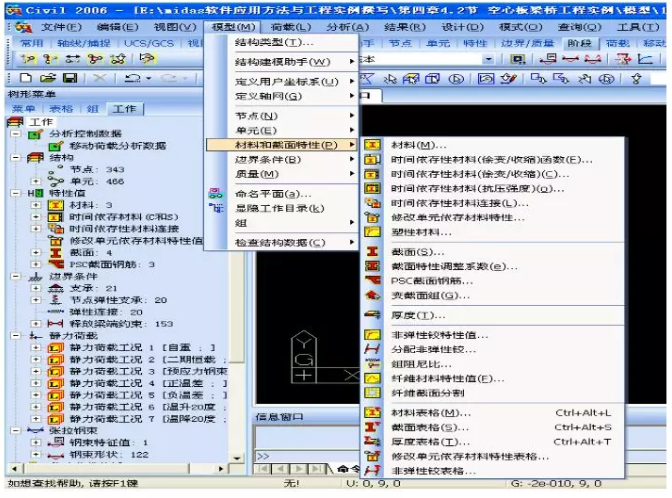Viewport: 672px width, 498px height.
Task: Click the 修改单元依存材料特性 icon in the submenu
Action: (372, 217)
